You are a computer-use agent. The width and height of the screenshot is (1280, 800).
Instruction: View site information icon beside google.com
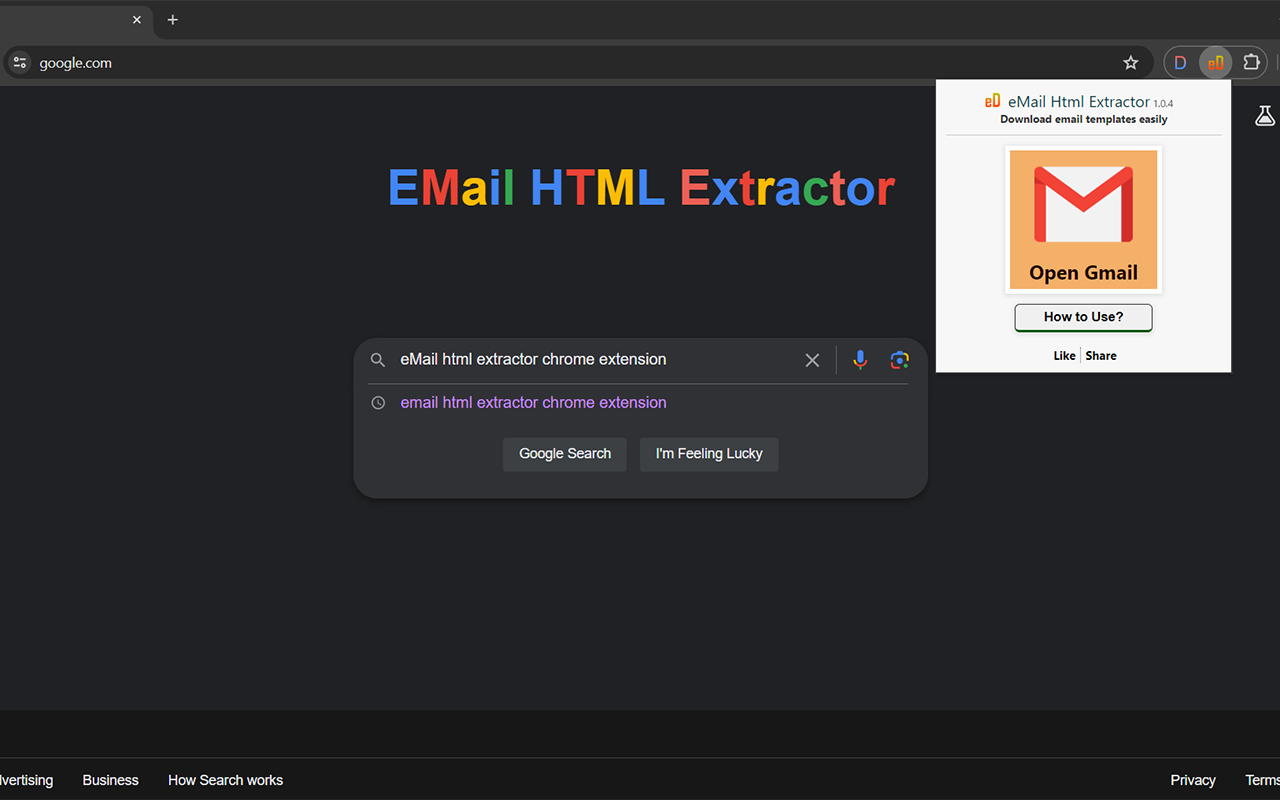coord(19,63)
